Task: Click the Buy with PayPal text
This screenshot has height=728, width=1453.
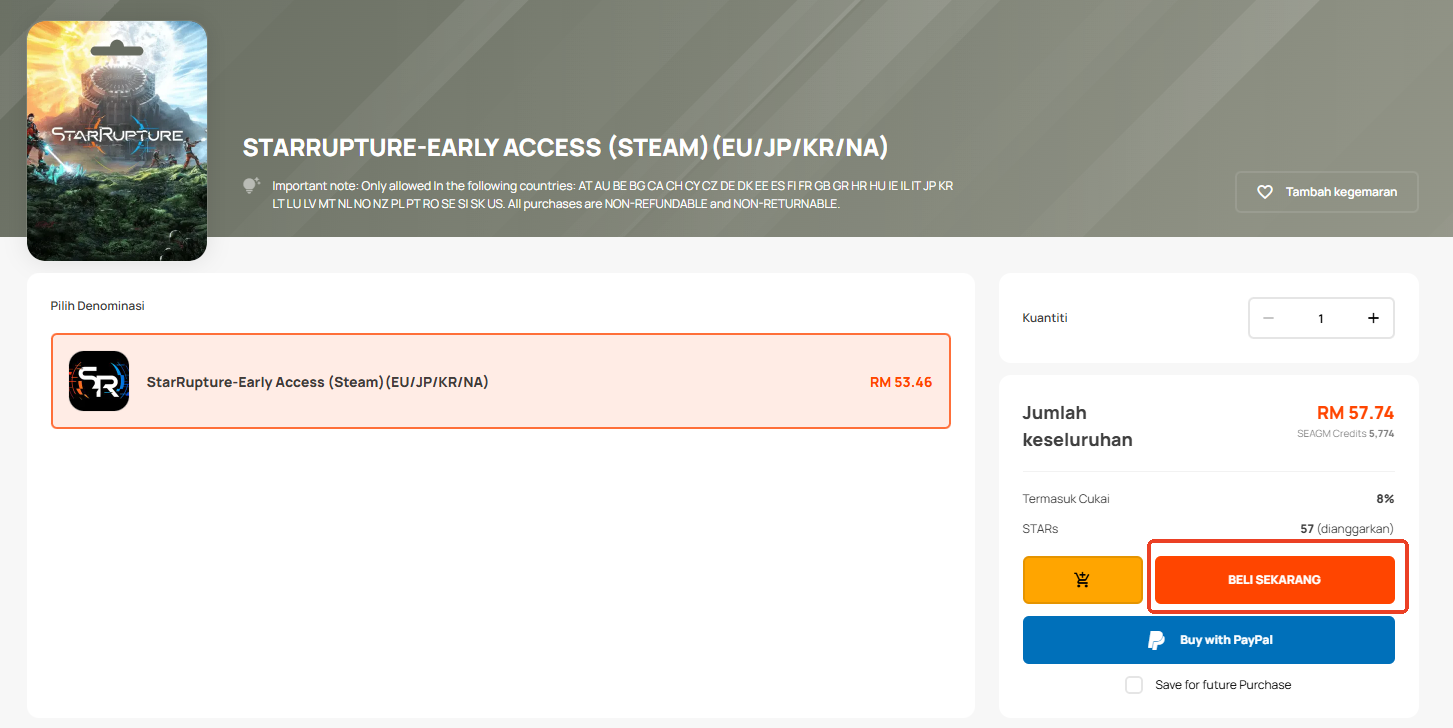Action: point(1226,640)
